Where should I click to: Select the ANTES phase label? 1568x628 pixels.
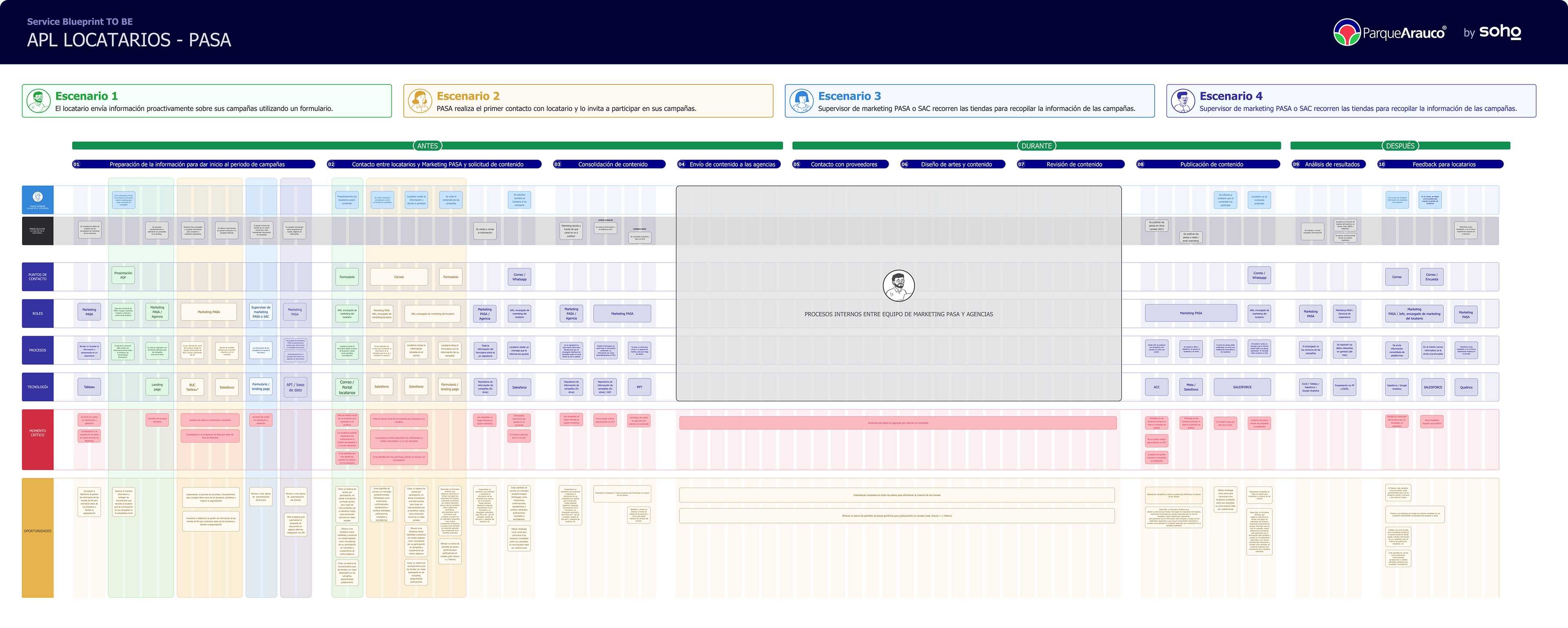coord(427,146)
